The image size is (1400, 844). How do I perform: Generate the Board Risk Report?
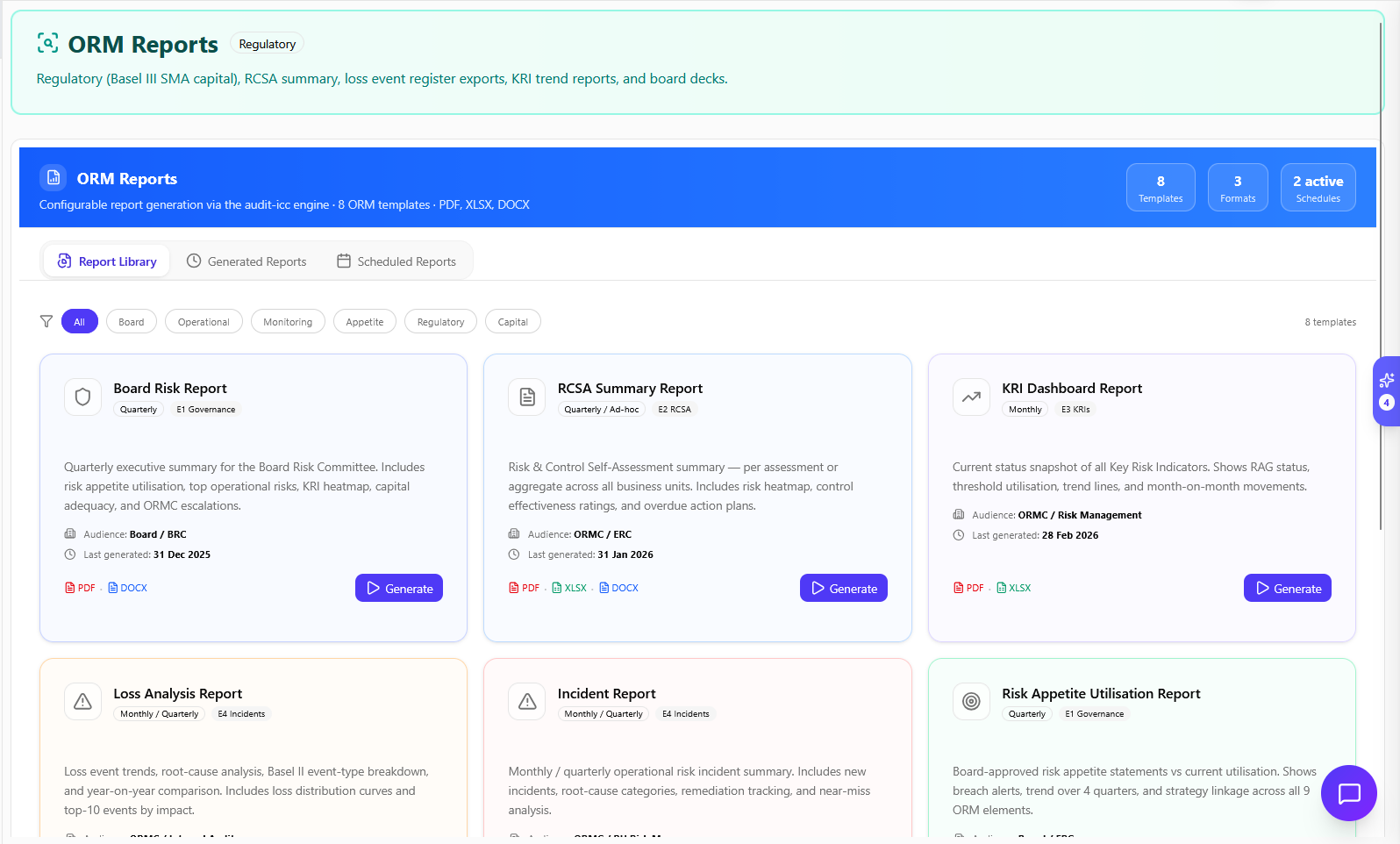click(x=399, y=589)
